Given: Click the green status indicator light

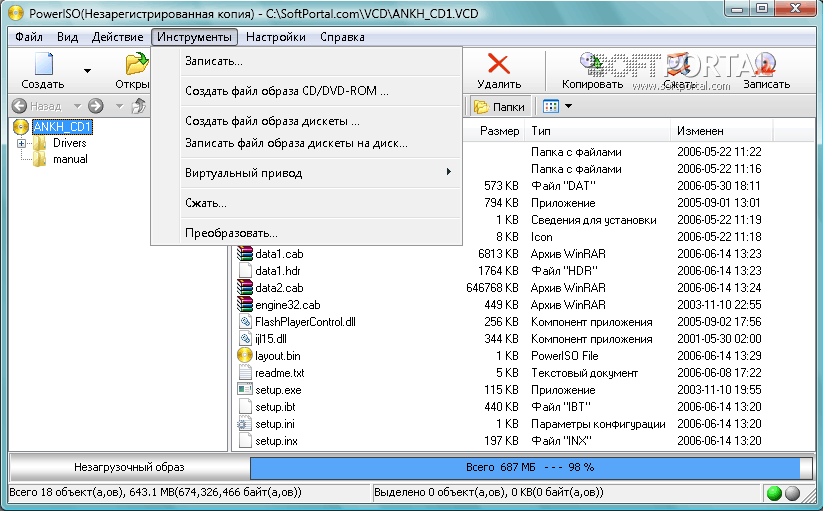Looking at the screenshot, I should coord(774,493).
